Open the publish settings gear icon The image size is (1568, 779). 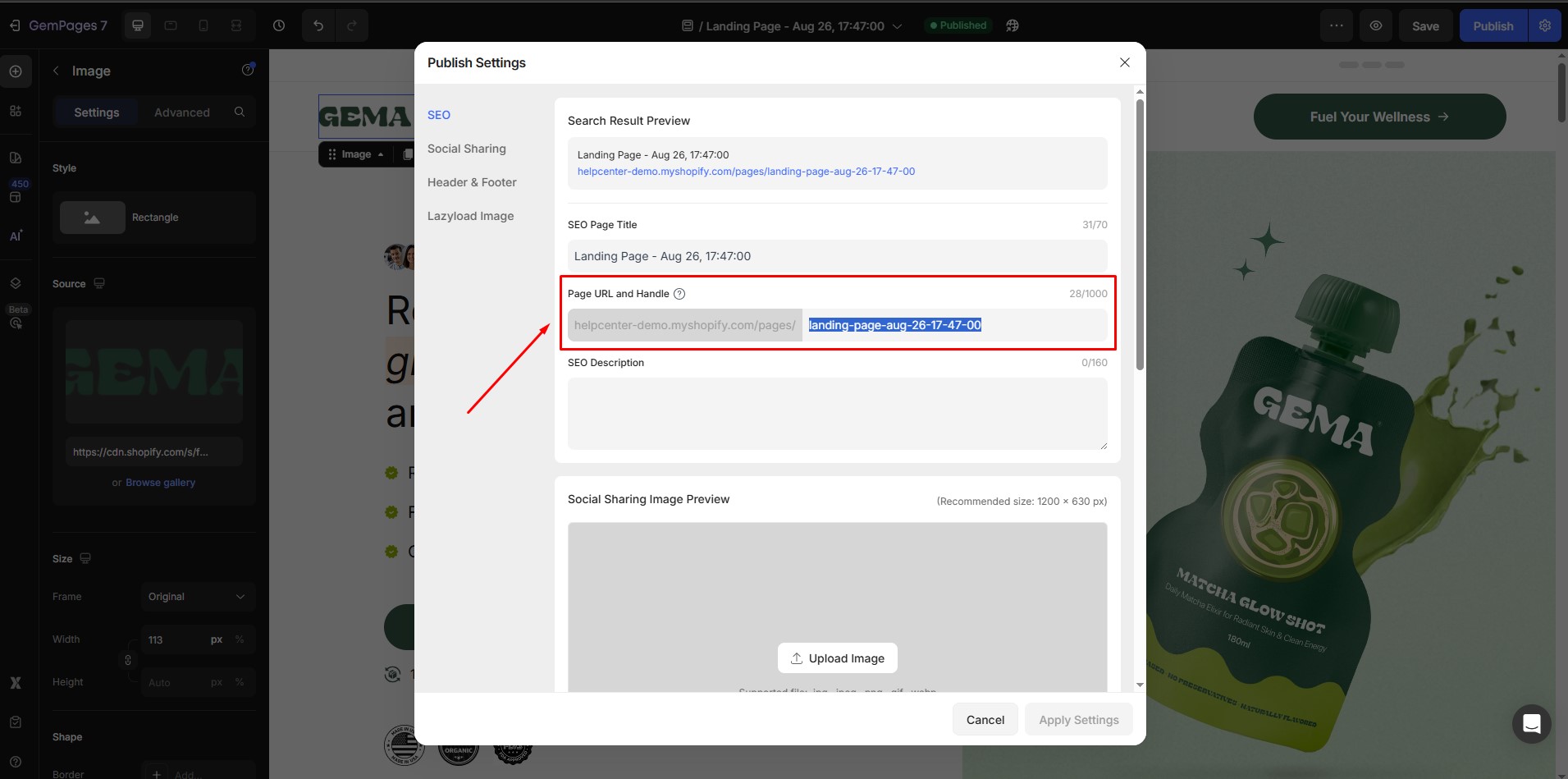click(1545, 25)
